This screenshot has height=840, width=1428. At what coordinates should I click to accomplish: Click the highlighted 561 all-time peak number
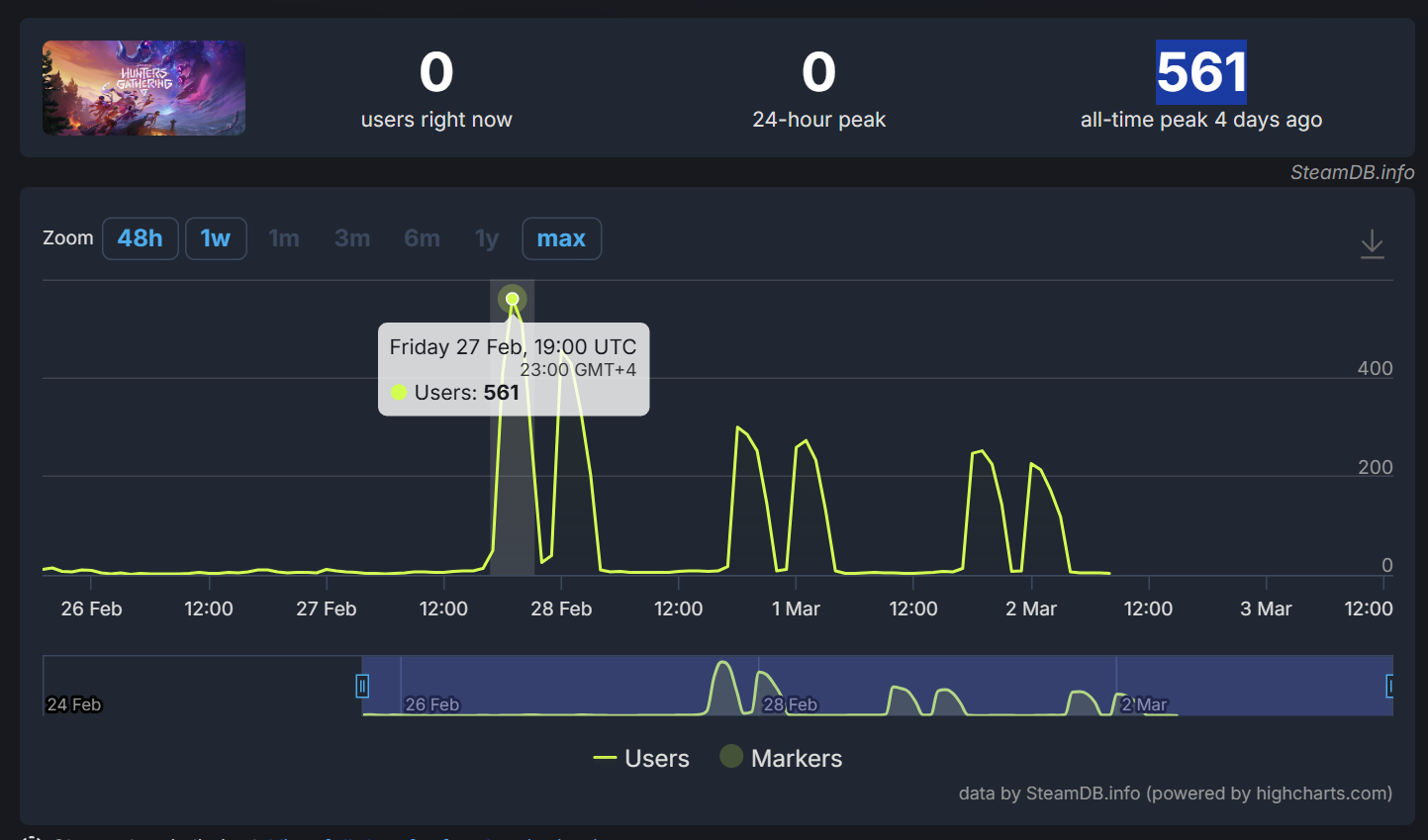[x=1200, y=72]
